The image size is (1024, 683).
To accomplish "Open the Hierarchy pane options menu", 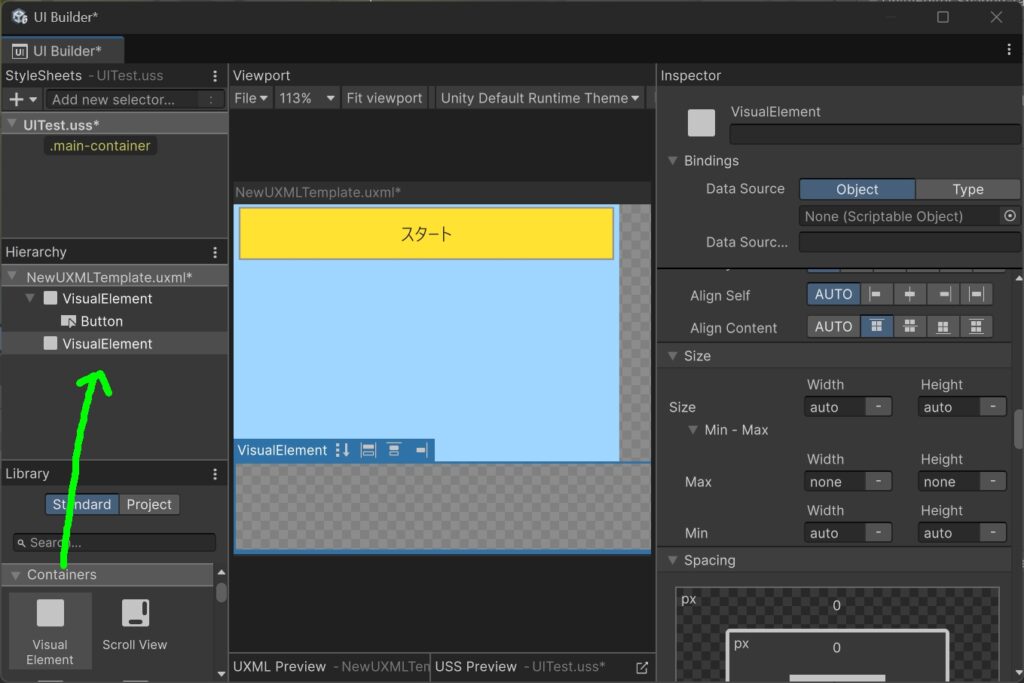I will [x=215, y=252].
